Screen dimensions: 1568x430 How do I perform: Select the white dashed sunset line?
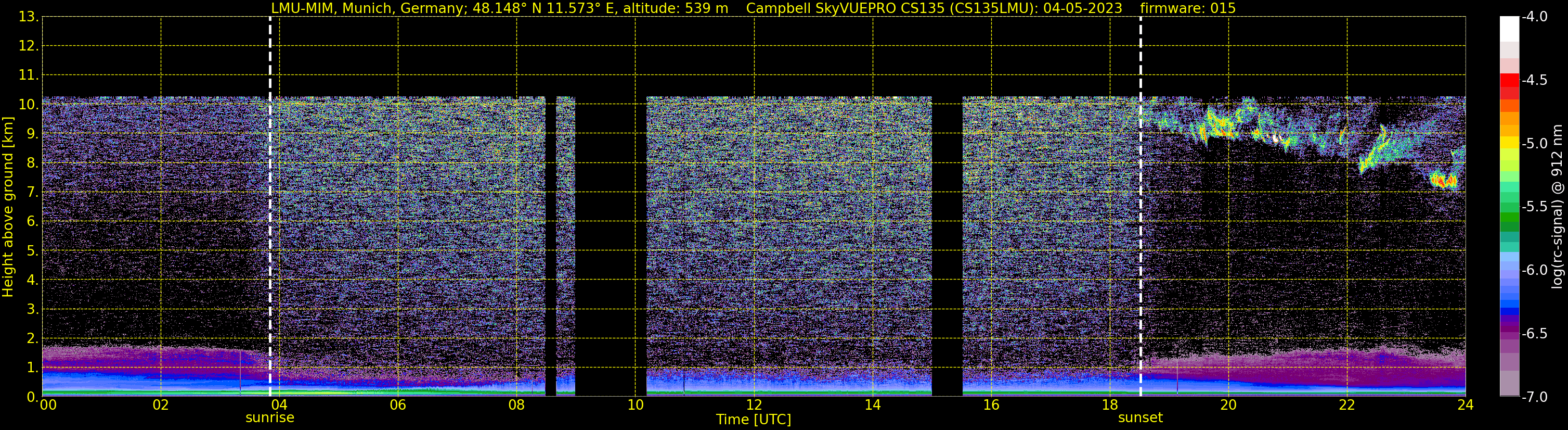[1141, 207]
